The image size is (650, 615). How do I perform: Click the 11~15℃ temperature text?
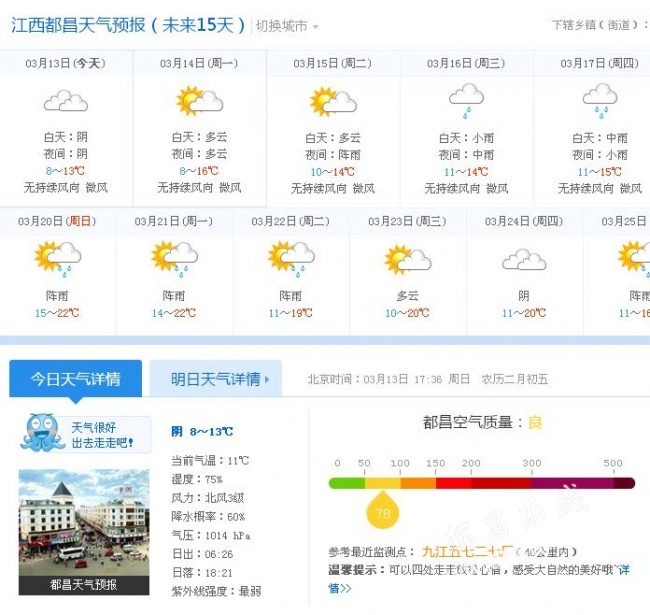coord(599,172)
